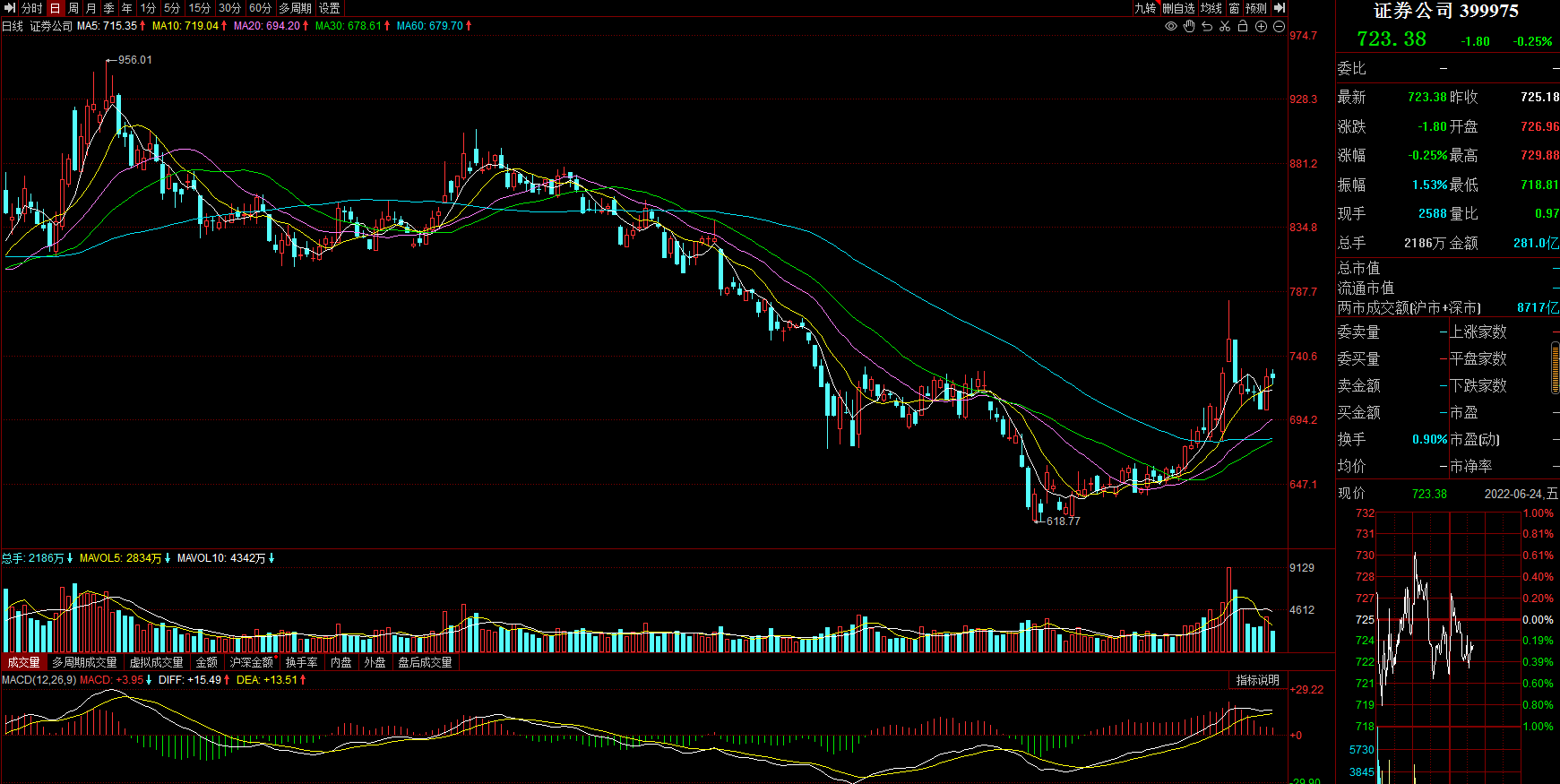Zoom in with the plus circle icon
Viewport: 1560px width, 784px height.
(1261, 26)
